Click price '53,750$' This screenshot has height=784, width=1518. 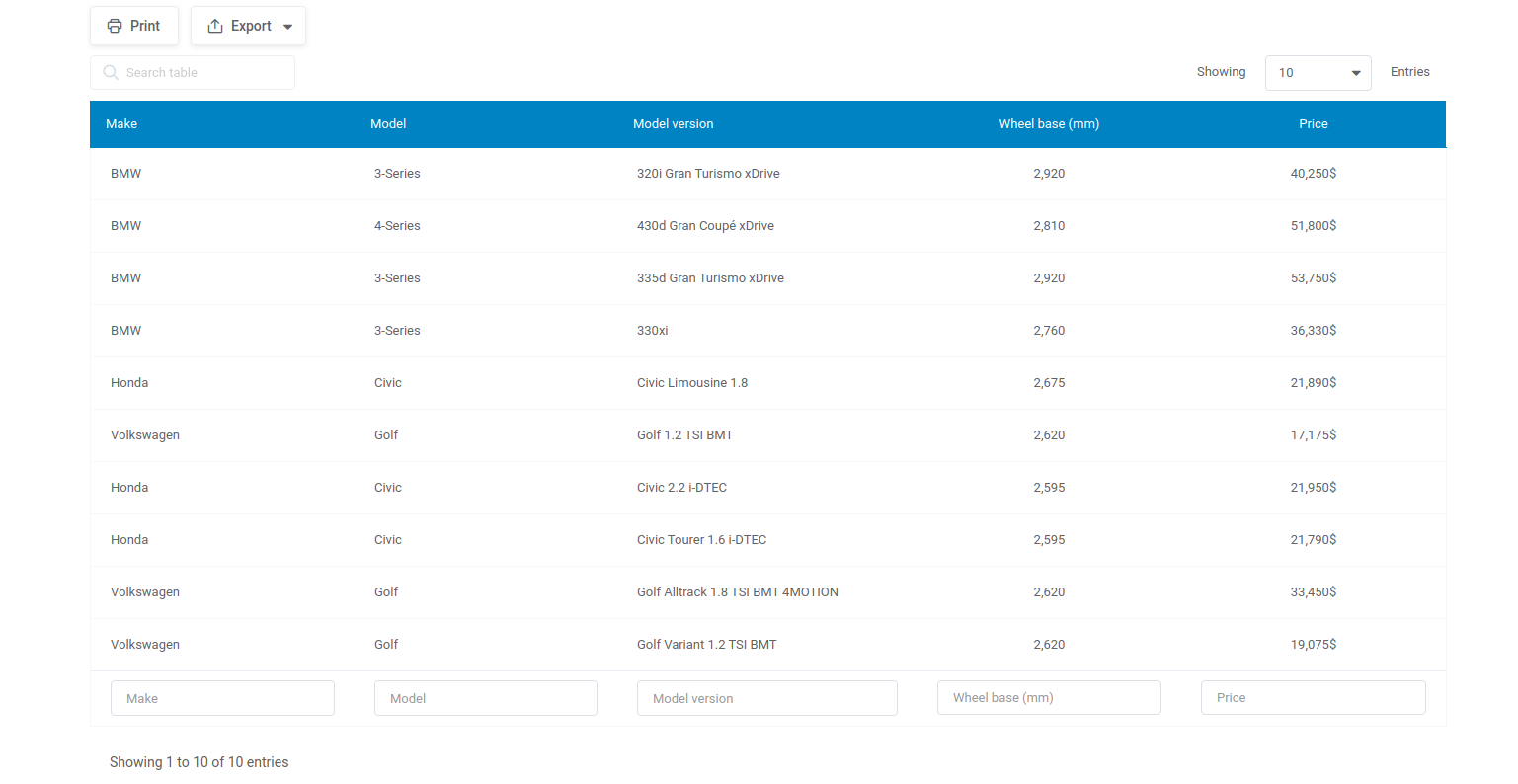coord(1314,278)
